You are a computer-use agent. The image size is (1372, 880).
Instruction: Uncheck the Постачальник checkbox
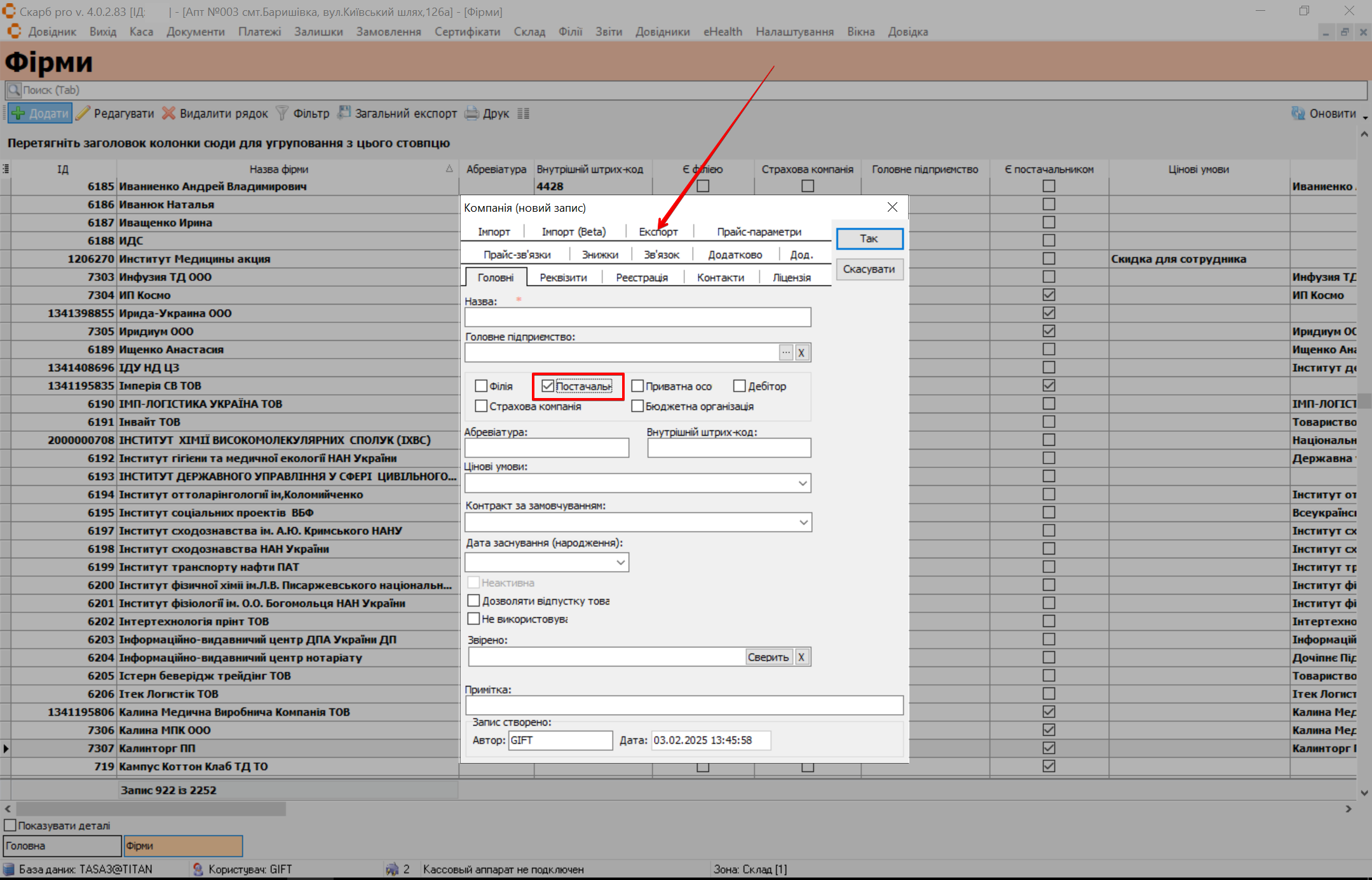(548, 386)
